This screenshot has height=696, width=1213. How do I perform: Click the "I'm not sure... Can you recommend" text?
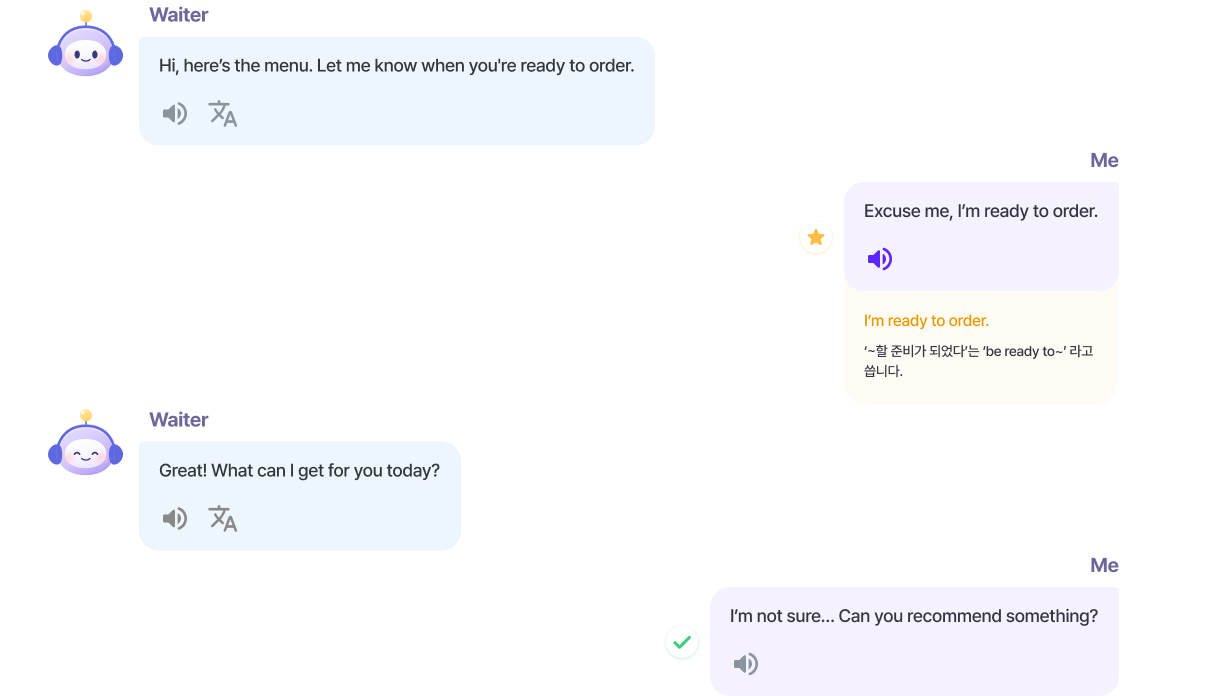coord(914,616)
